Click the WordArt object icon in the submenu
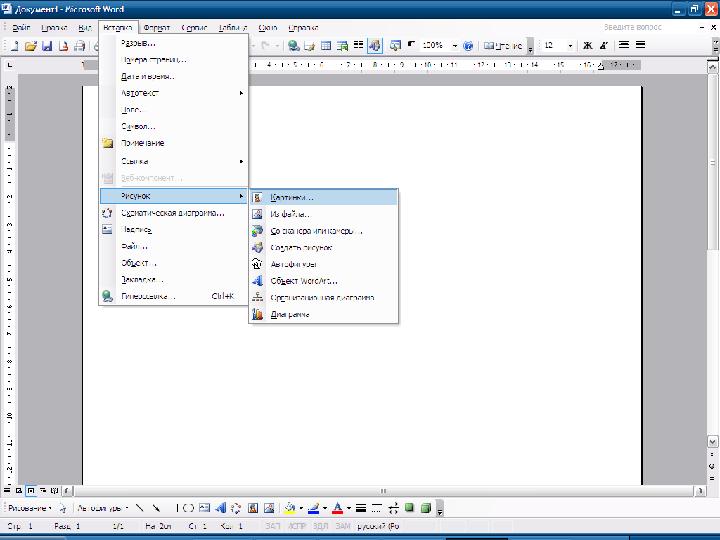Viewport: 720px width, 540px height. coord(257,281)
